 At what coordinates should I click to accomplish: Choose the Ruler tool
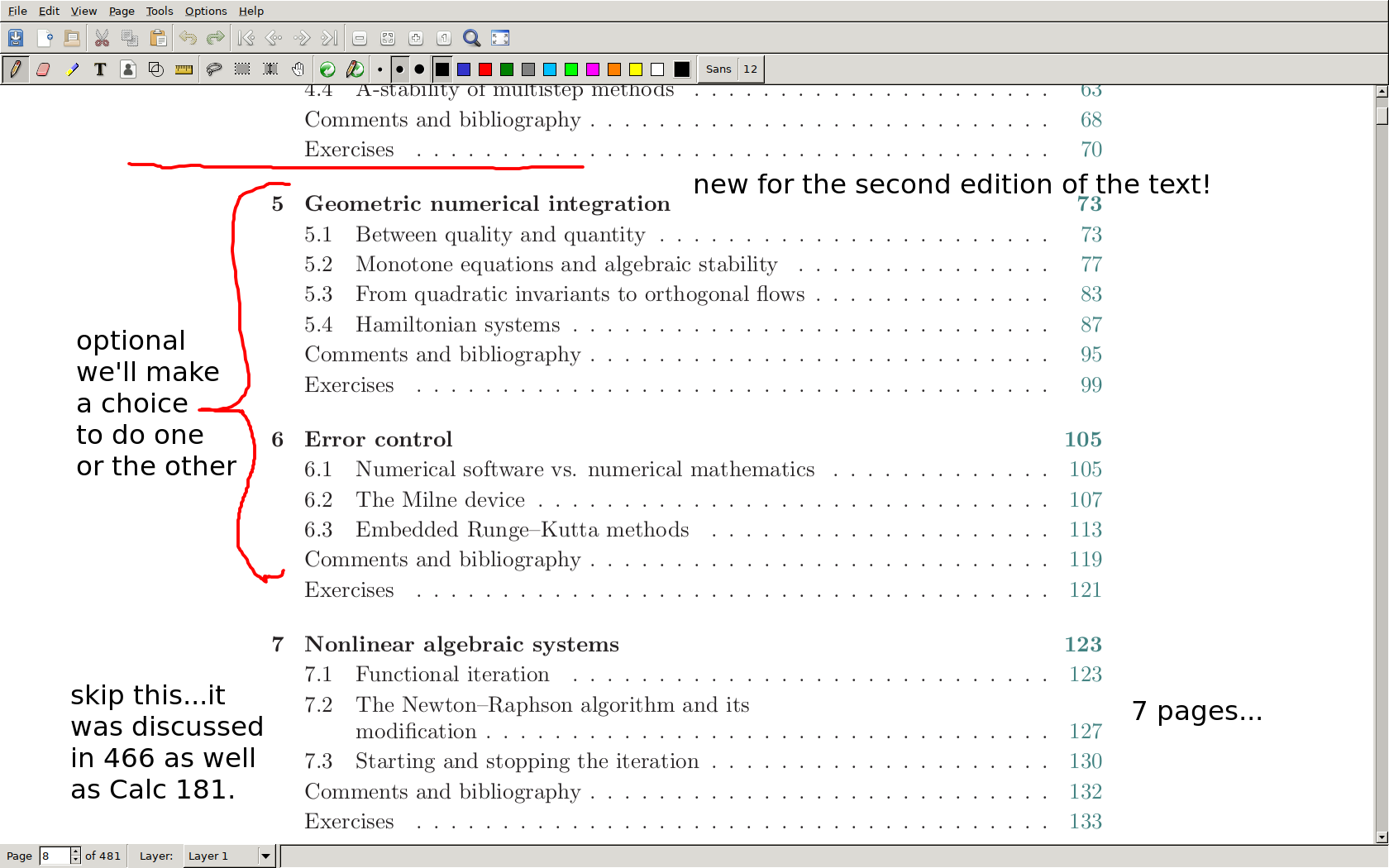(x=184, y=69)
